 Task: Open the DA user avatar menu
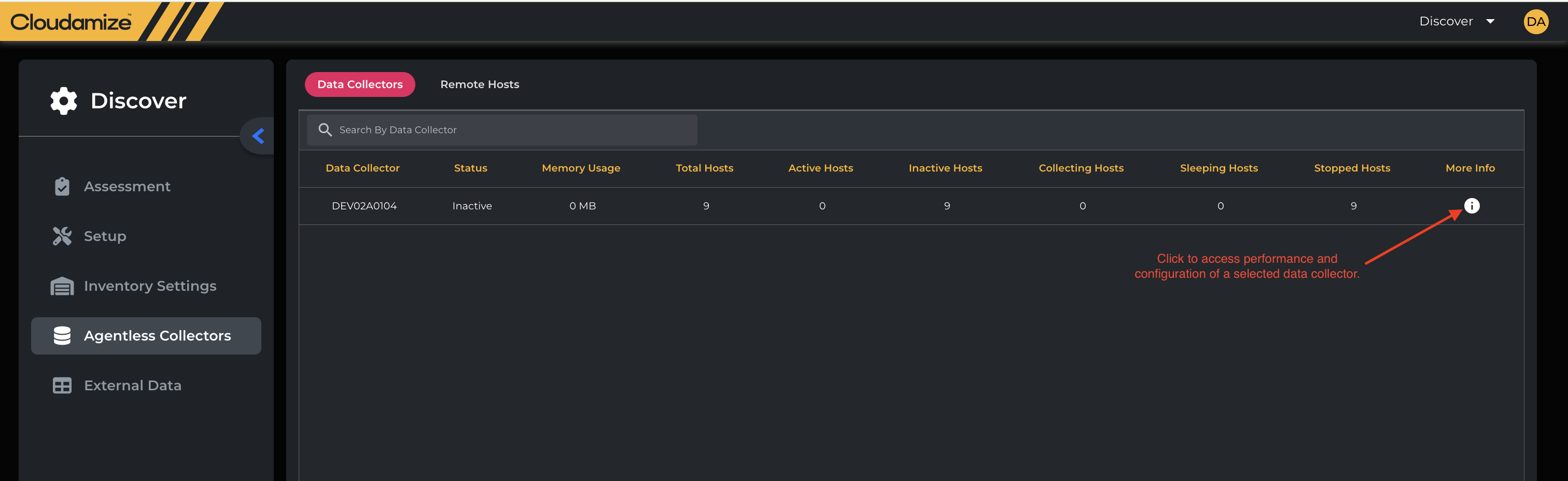pyautogui.click(x=1536, y=22)
